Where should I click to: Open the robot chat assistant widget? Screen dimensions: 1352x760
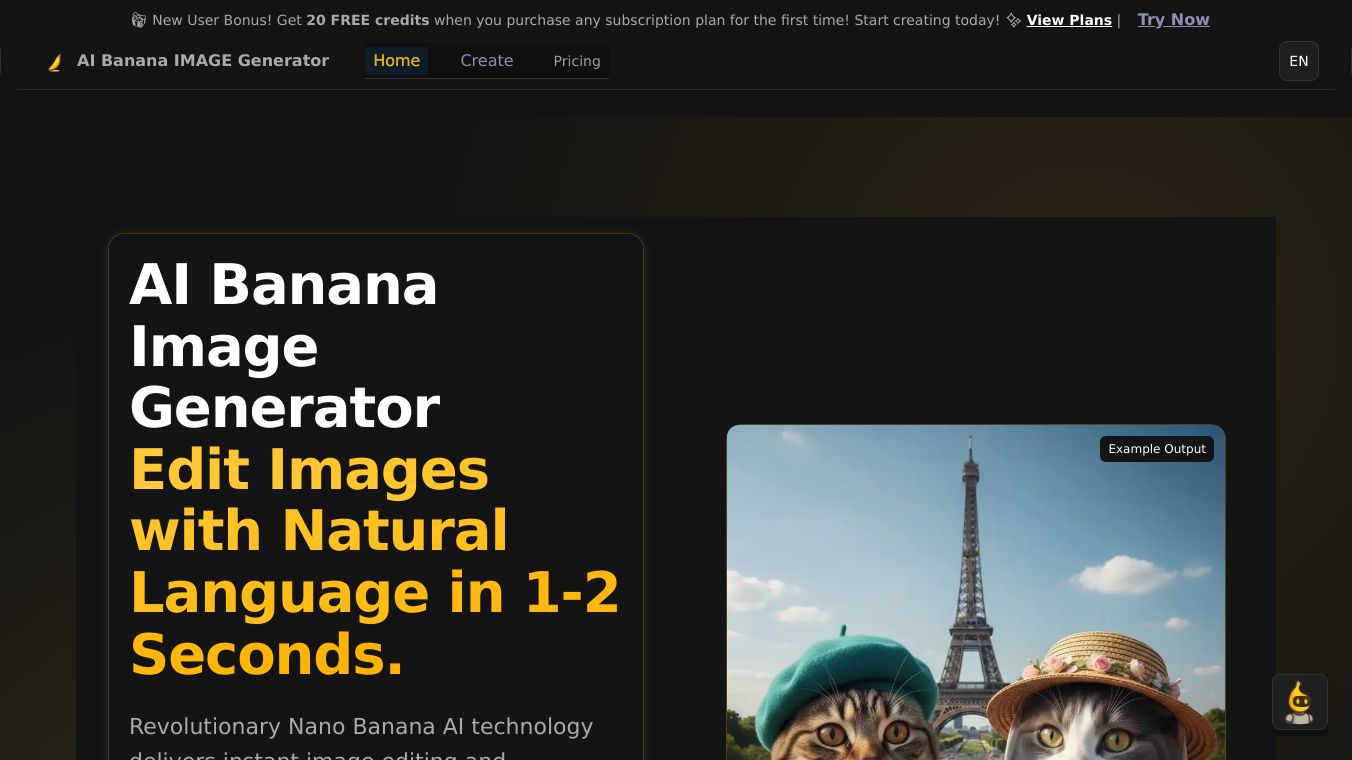pyautogui.click(x=1299, y=702)
